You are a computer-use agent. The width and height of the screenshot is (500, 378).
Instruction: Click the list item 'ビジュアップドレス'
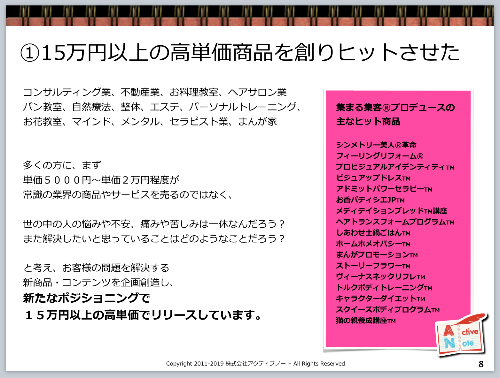373,178
